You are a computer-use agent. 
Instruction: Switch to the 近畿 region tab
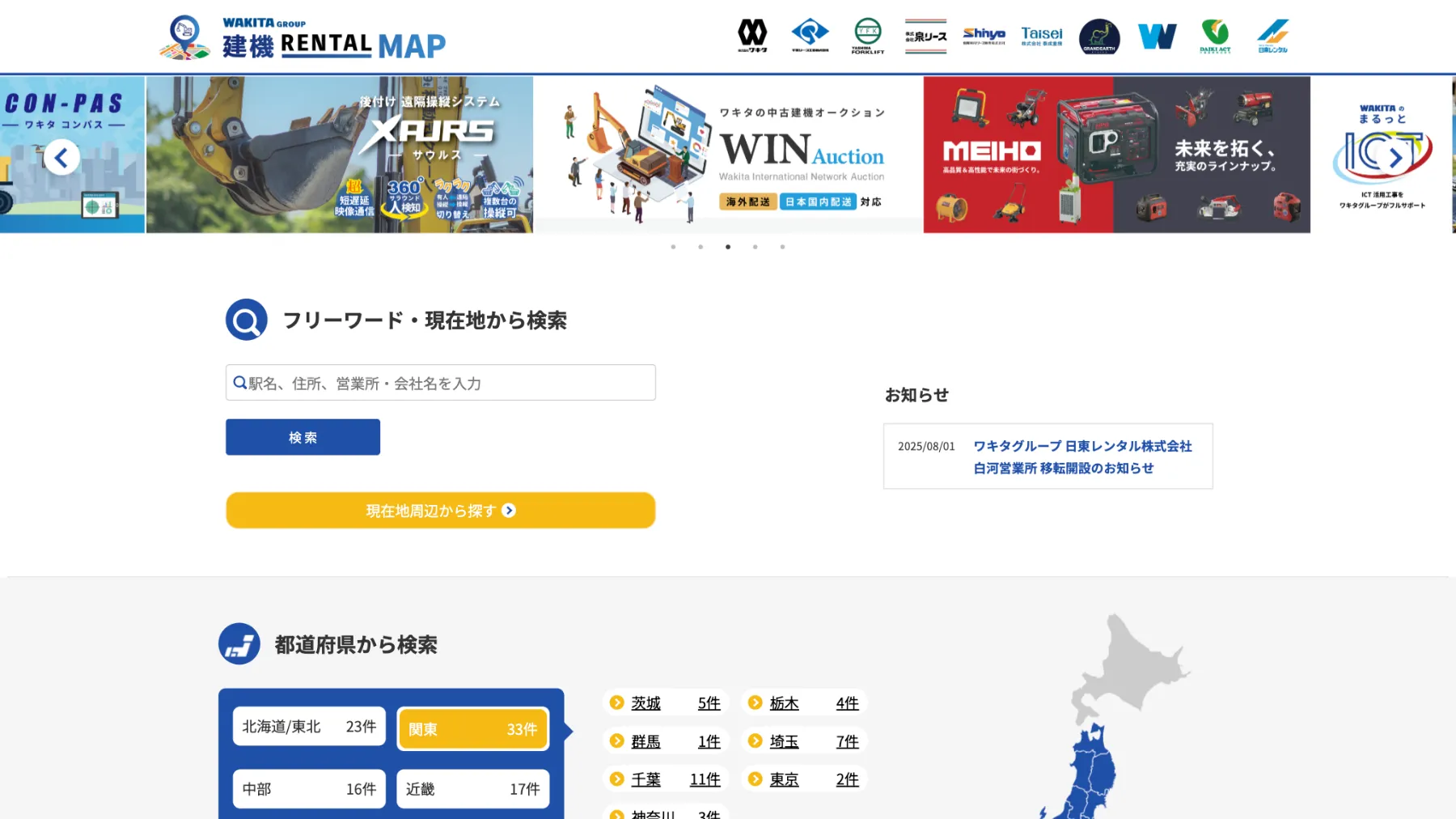point(473,789)
